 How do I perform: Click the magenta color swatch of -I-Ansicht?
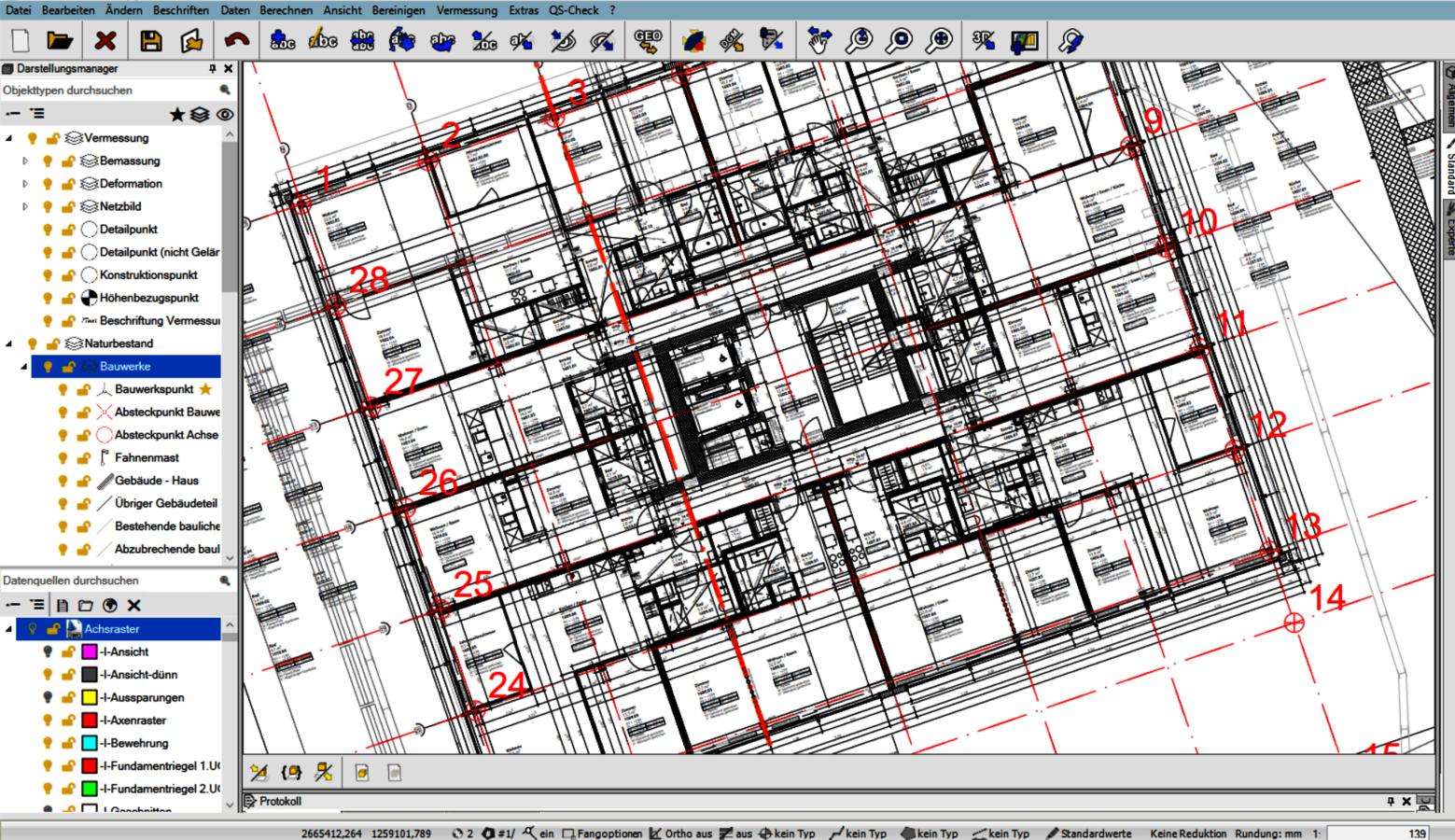tap(90, 651)
